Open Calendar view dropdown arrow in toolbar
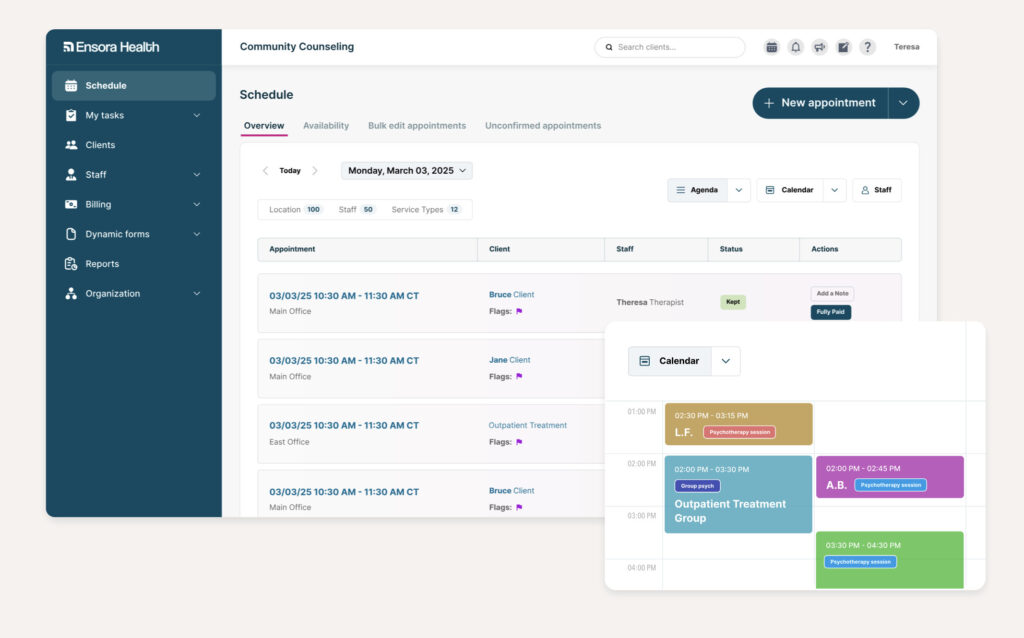Viewport: 1024px width, 638px height. (835, 190)
